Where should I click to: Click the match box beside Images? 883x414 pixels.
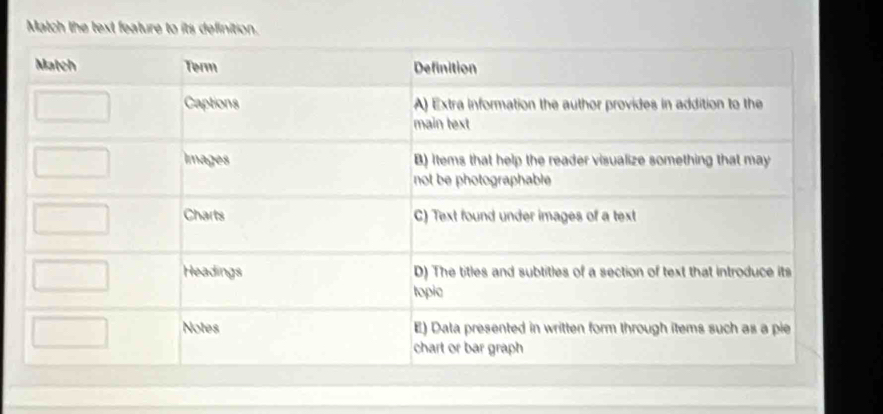coord(72,162)
